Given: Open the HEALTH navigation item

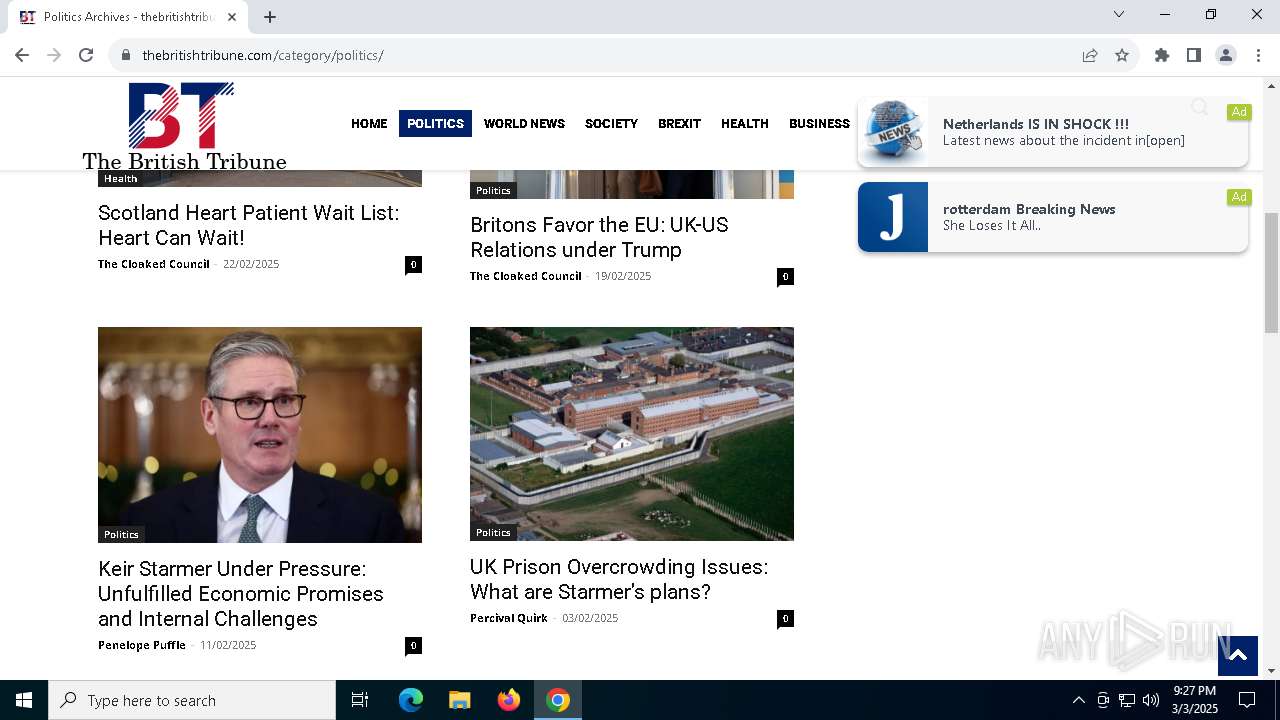Looking at the screenshot, I should click(x=745, y=124).
